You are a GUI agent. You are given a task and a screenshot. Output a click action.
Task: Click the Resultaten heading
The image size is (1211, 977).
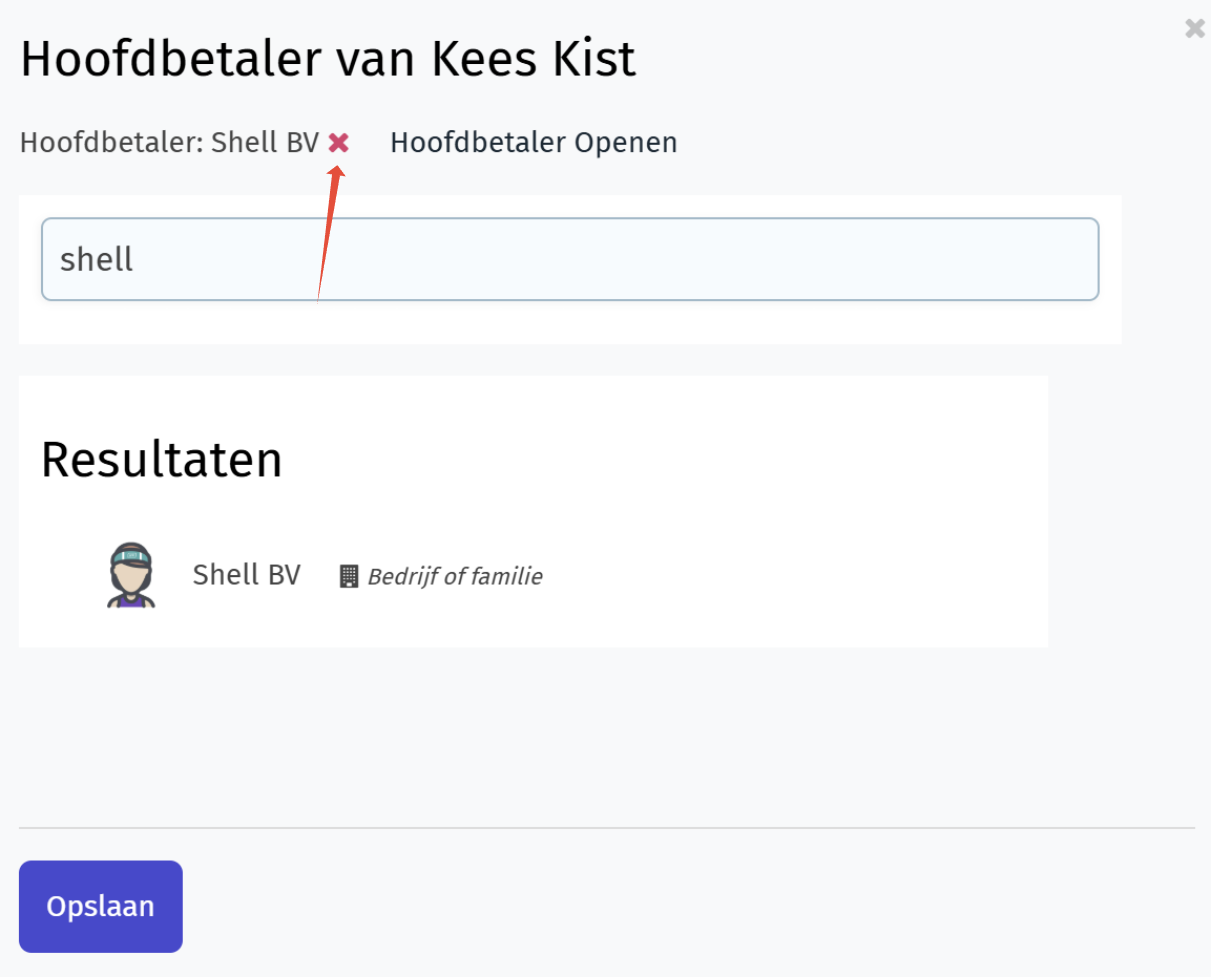pyautogui.click(x=162, y=460)
